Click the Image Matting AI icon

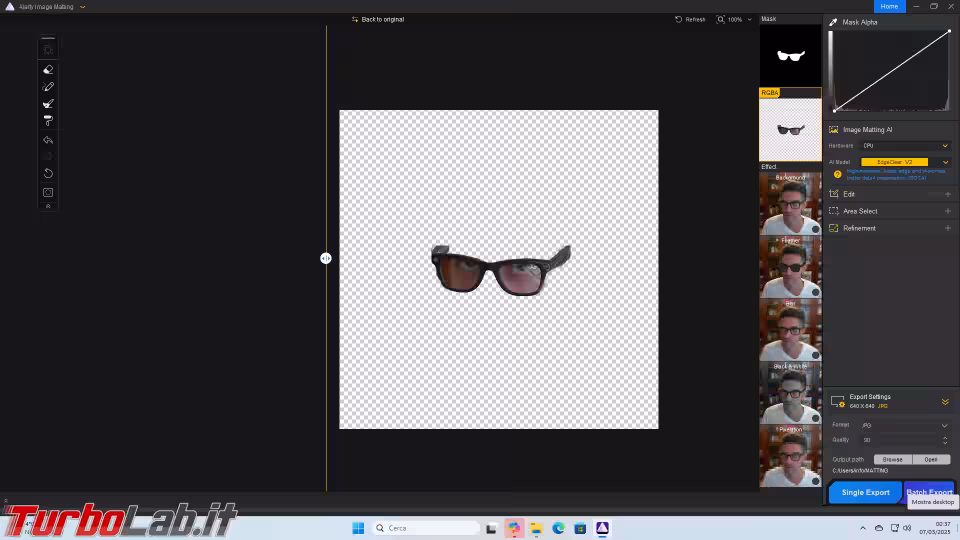[833, 130]
